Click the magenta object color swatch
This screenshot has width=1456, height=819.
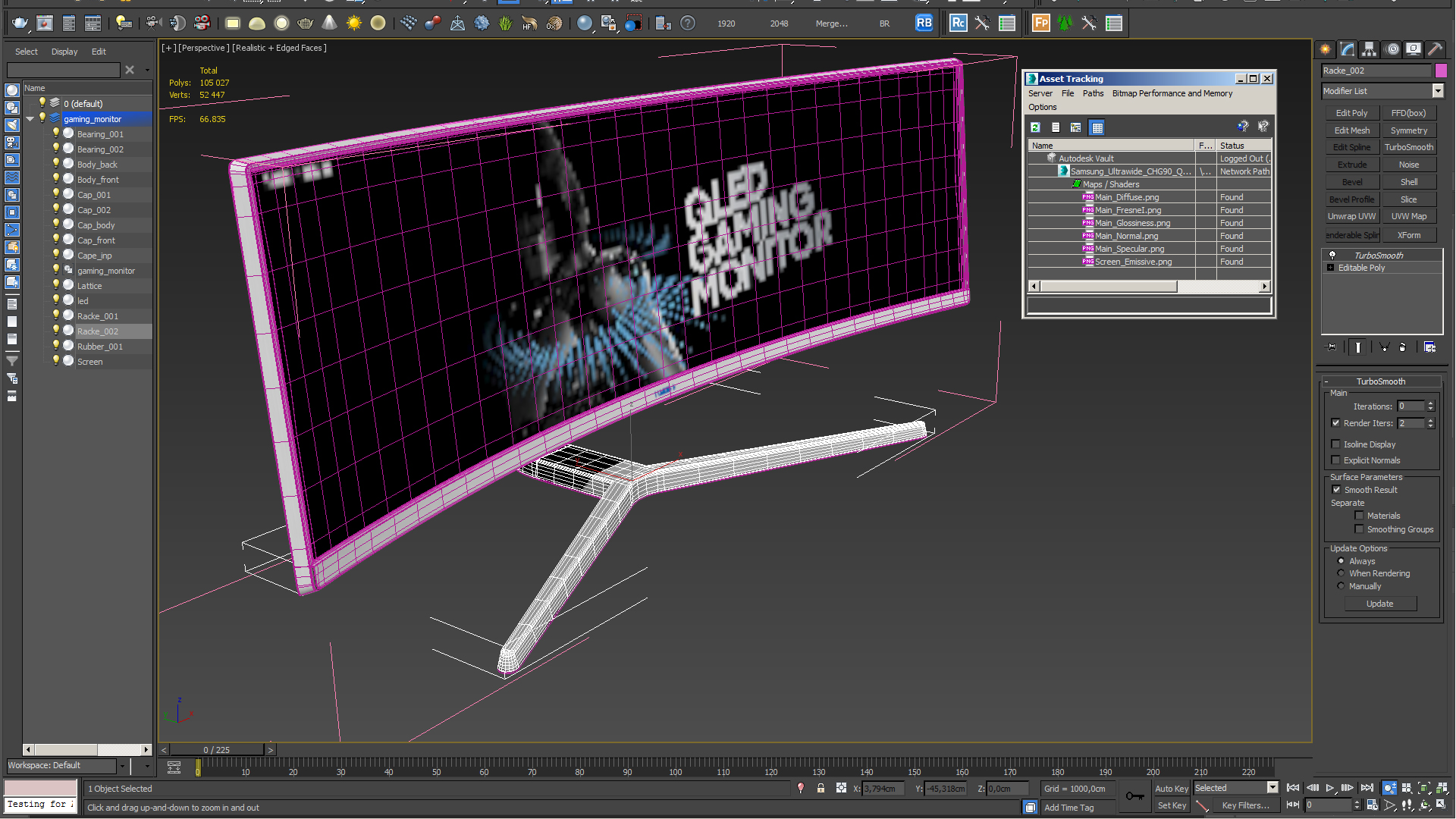(1441, 71)
